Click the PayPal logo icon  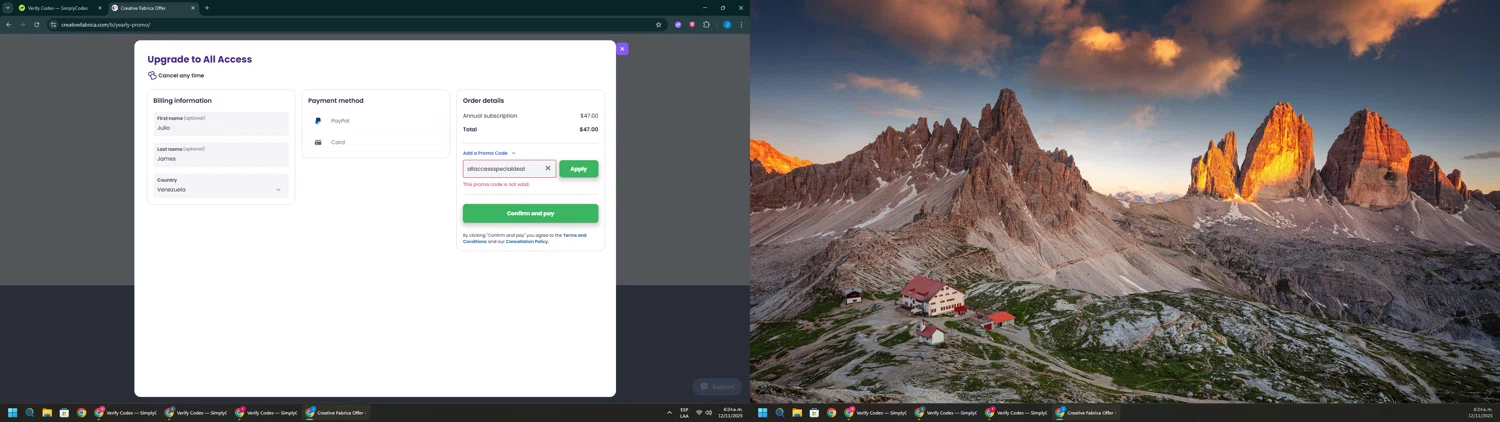pyautogui.click(x=318, y=121)
